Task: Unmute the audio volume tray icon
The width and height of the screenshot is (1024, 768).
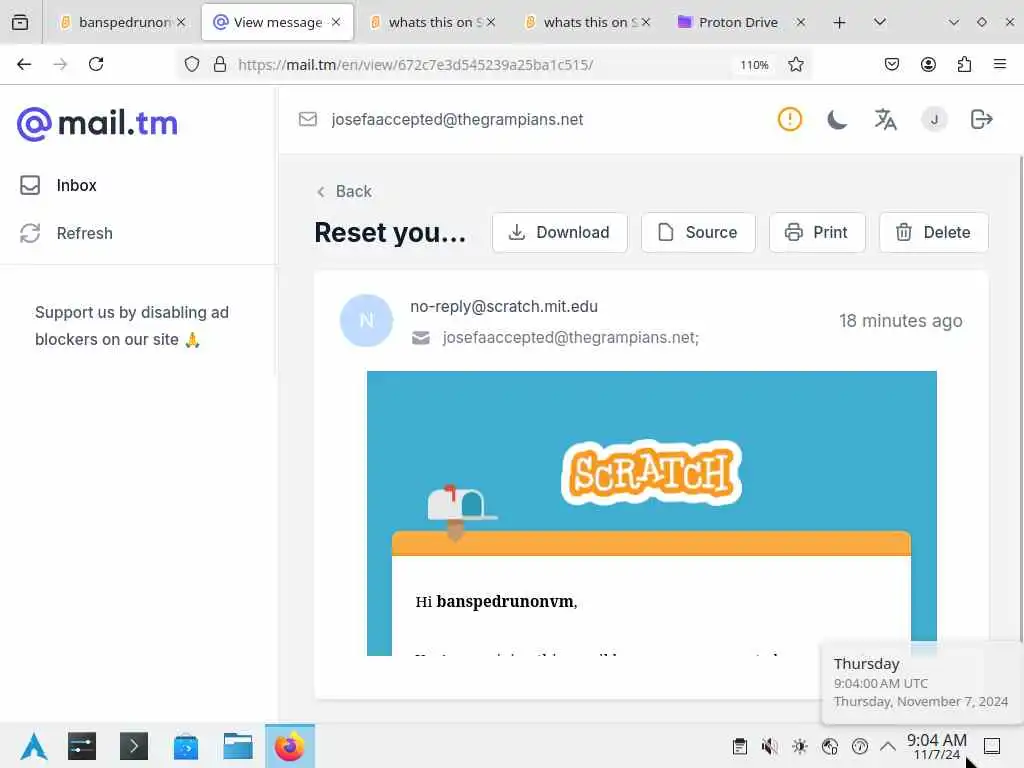Action: pyautogui.click(x=769, y=746)
